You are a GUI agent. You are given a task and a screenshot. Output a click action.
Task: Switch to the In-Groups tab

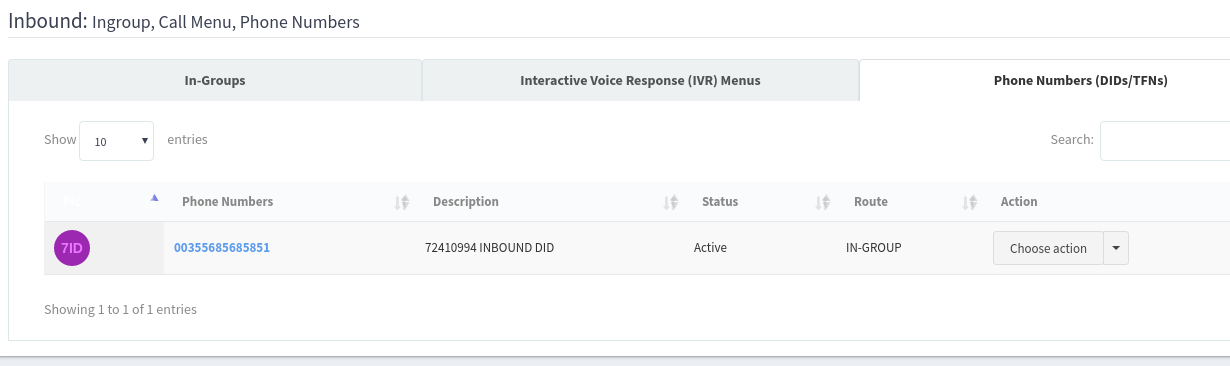(x=215, y=80)
